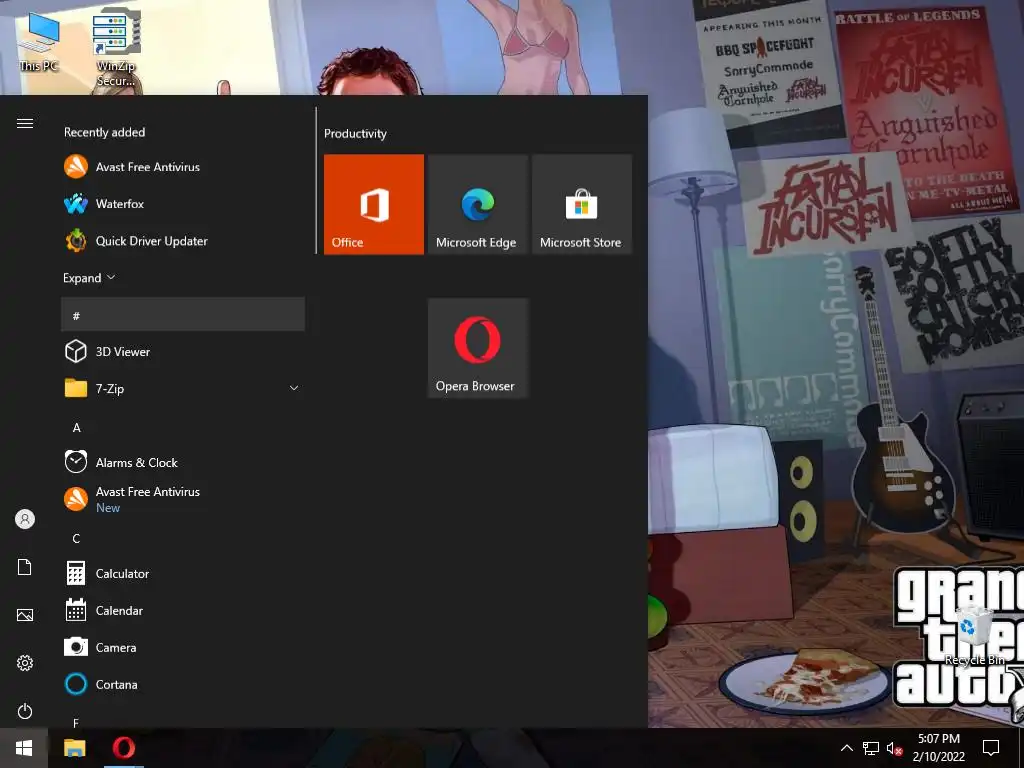Jump via the A letter header
This screenshot has width=1024, height=768.
click(x=76, y=428)
